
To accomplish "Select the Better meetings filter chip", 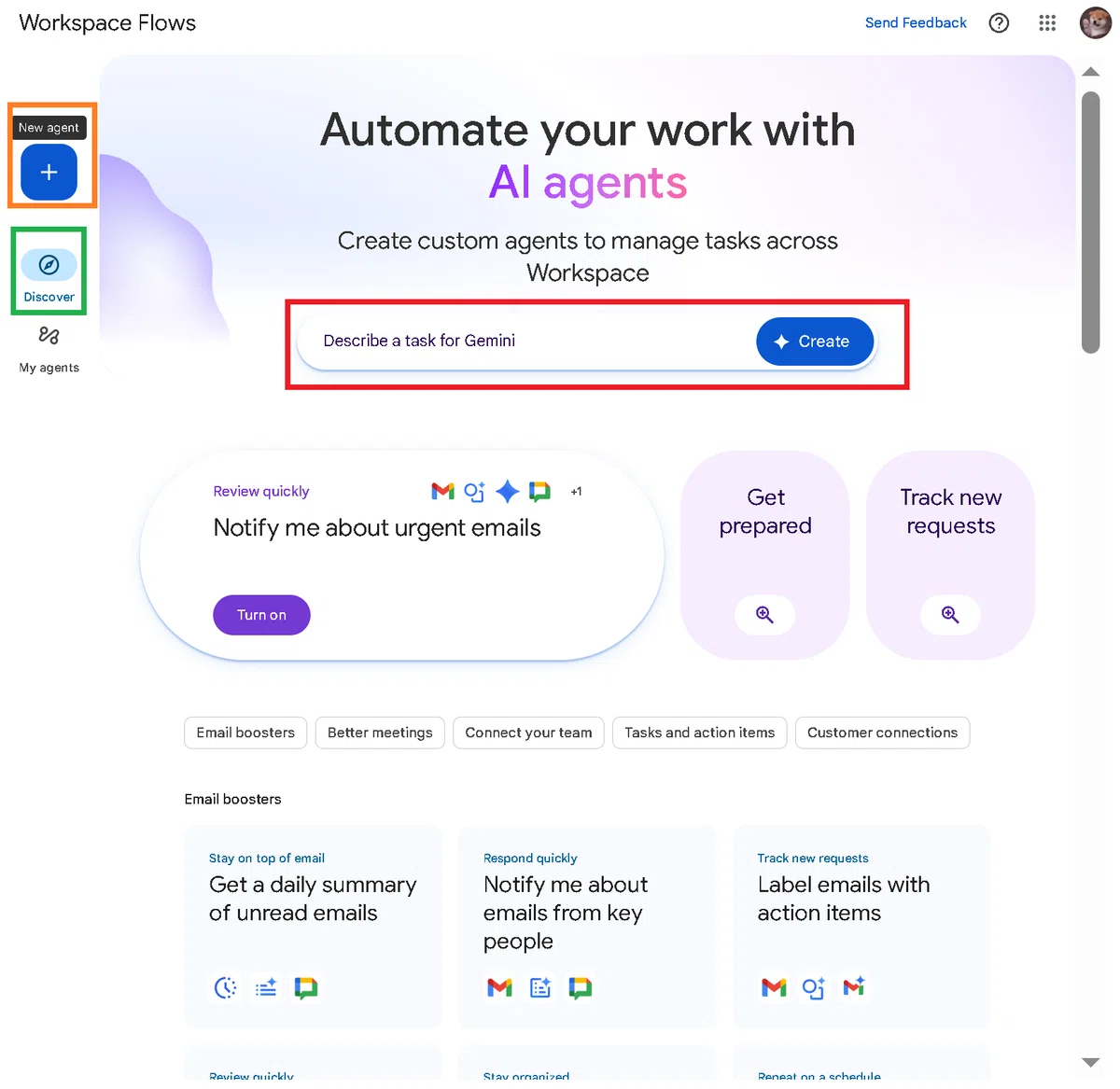I will (380, 733).
